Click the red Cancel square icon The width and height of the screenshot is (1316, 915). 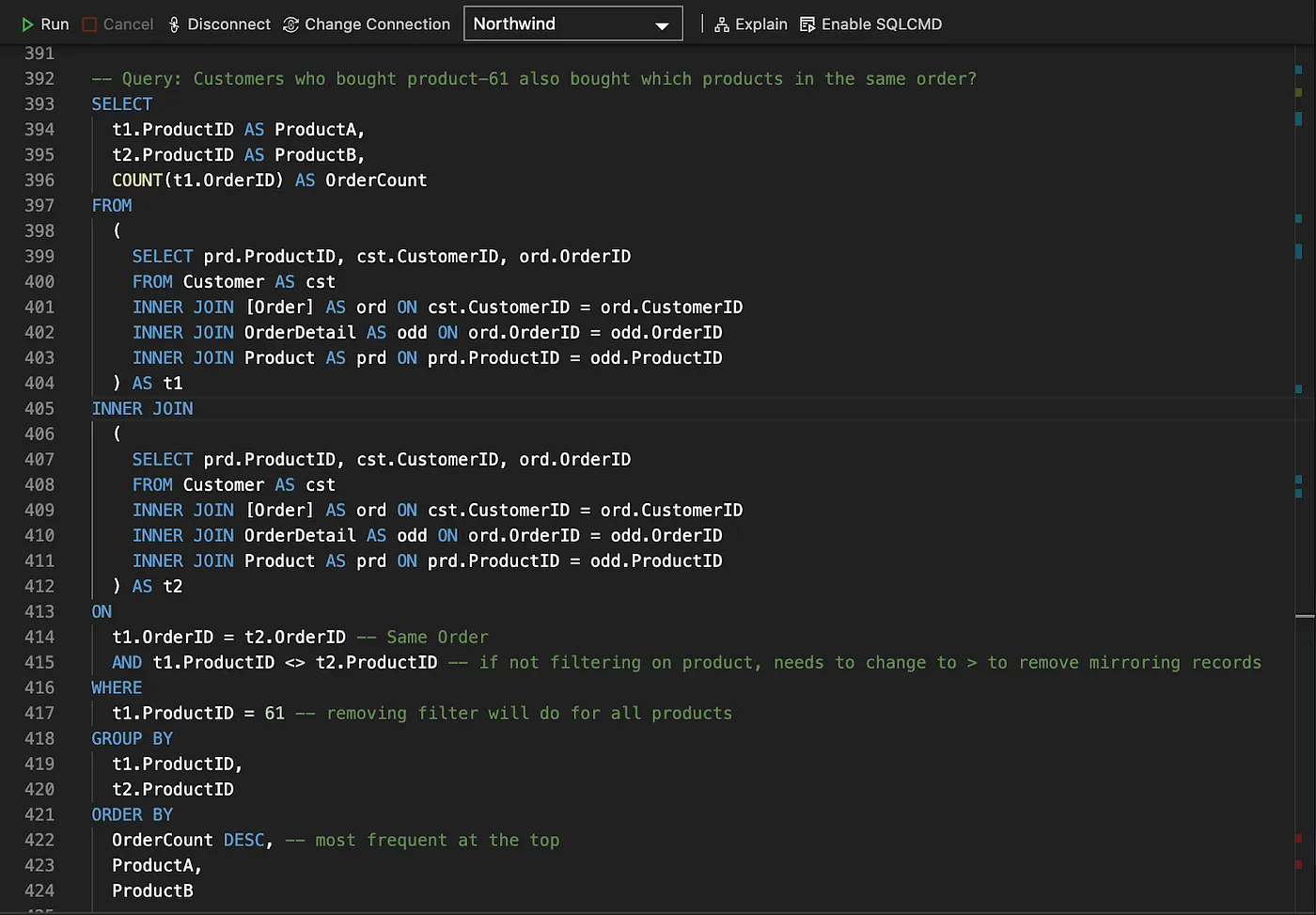[89, 24]
